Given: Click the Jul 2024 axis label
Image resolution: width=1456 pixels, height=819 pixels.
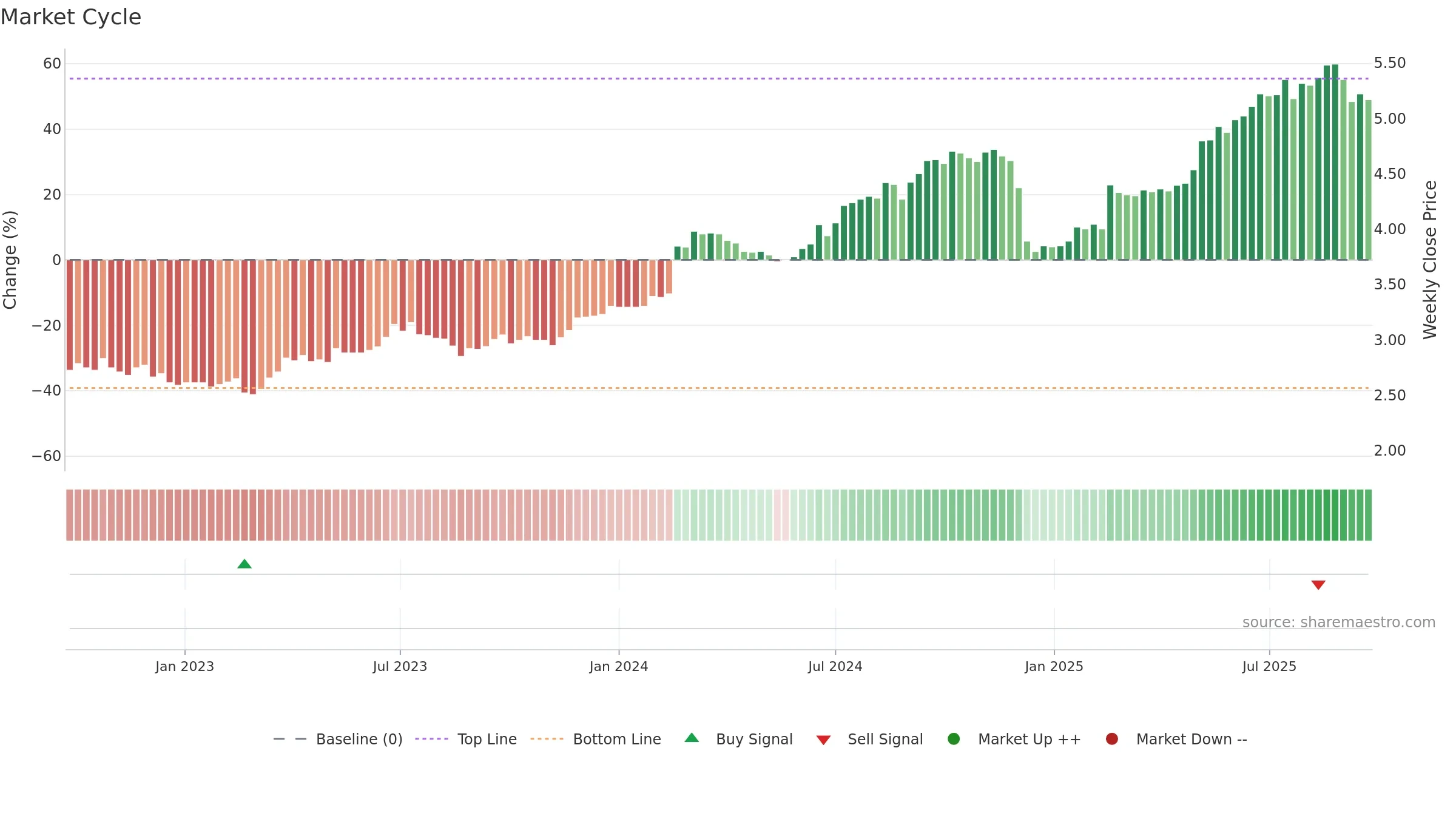Looking at the screenshot, I should 835,667.
